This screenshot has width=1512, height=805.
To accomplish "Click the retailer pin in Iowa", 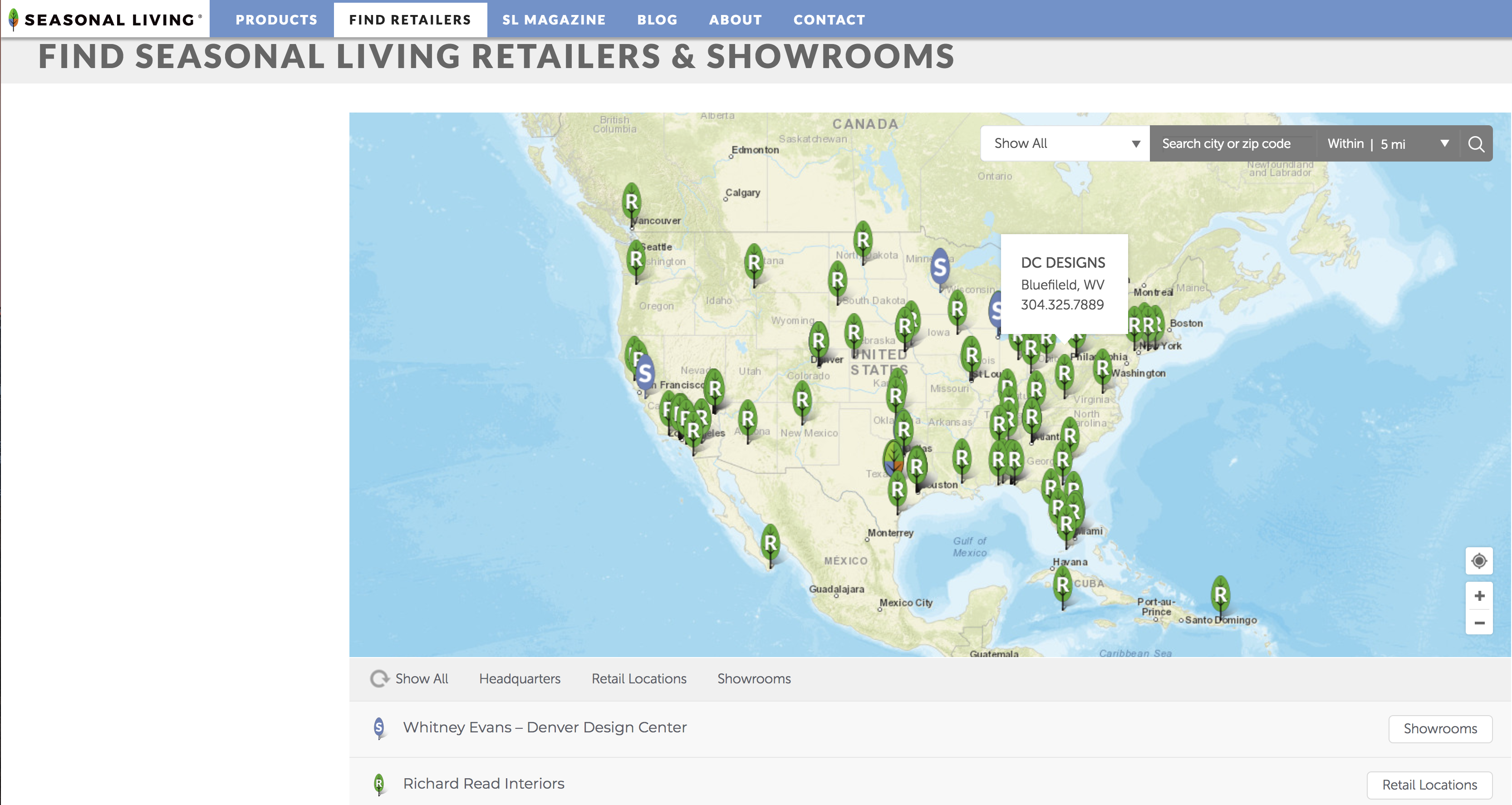I will [957, 309].
